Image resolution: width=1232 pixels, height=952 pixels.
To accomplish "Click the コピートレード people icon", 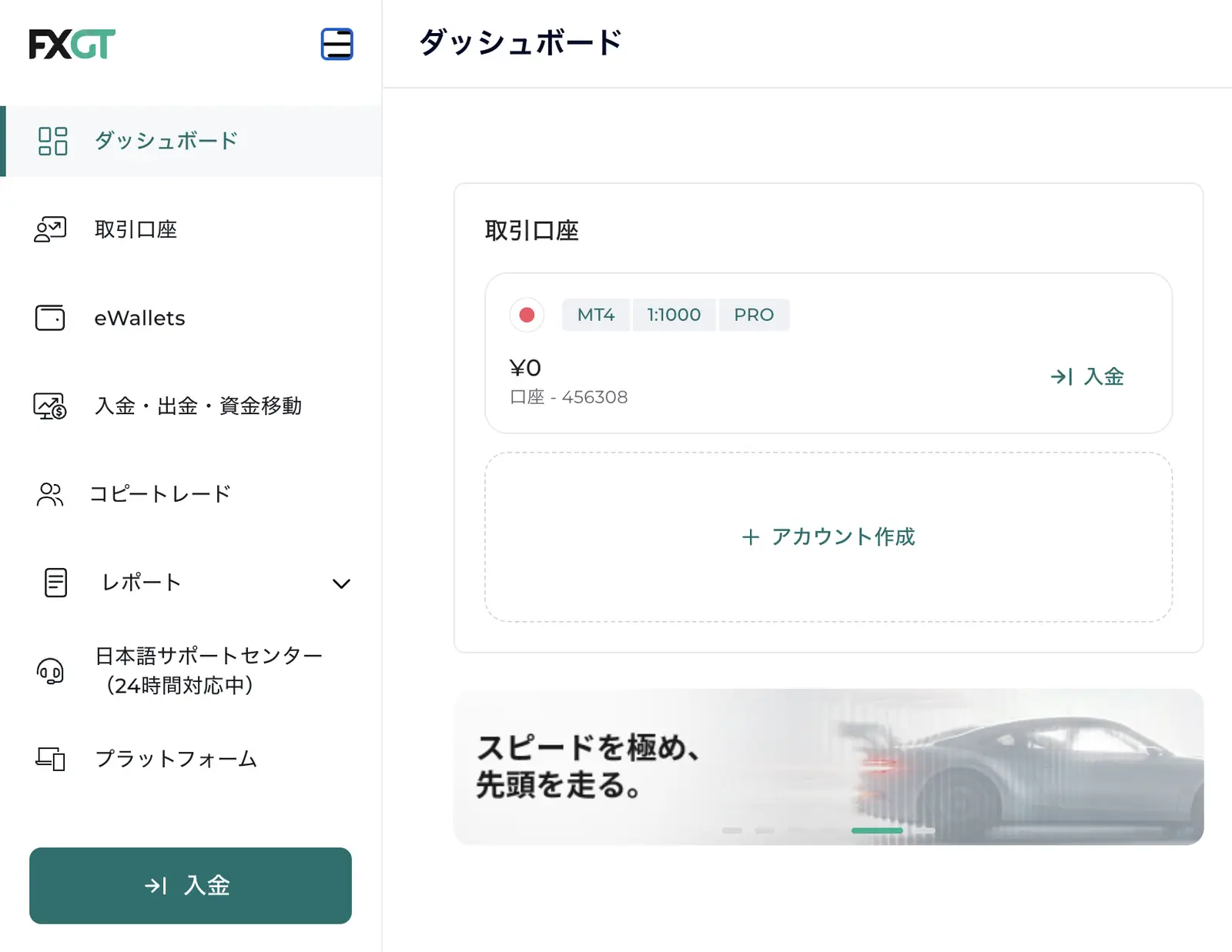I will [50, 494].
